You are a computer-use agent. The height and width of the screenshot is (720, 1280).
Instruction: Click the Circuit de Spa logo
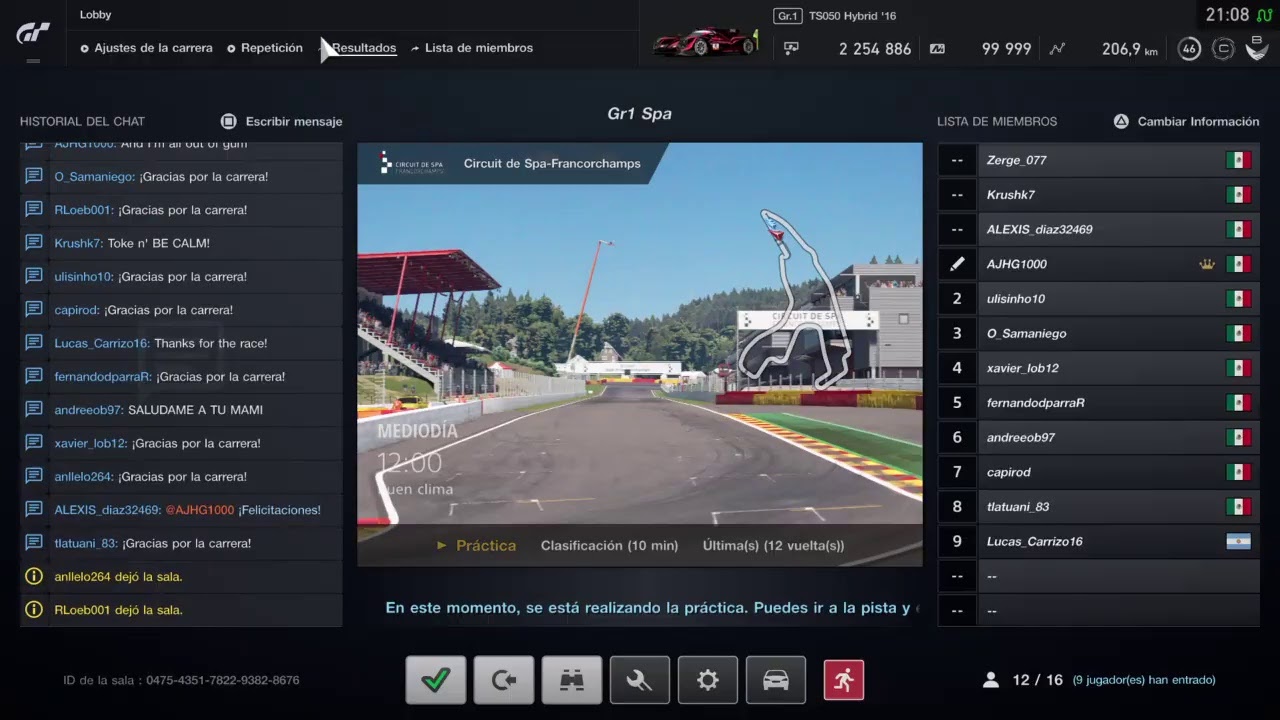pos(412,163)
